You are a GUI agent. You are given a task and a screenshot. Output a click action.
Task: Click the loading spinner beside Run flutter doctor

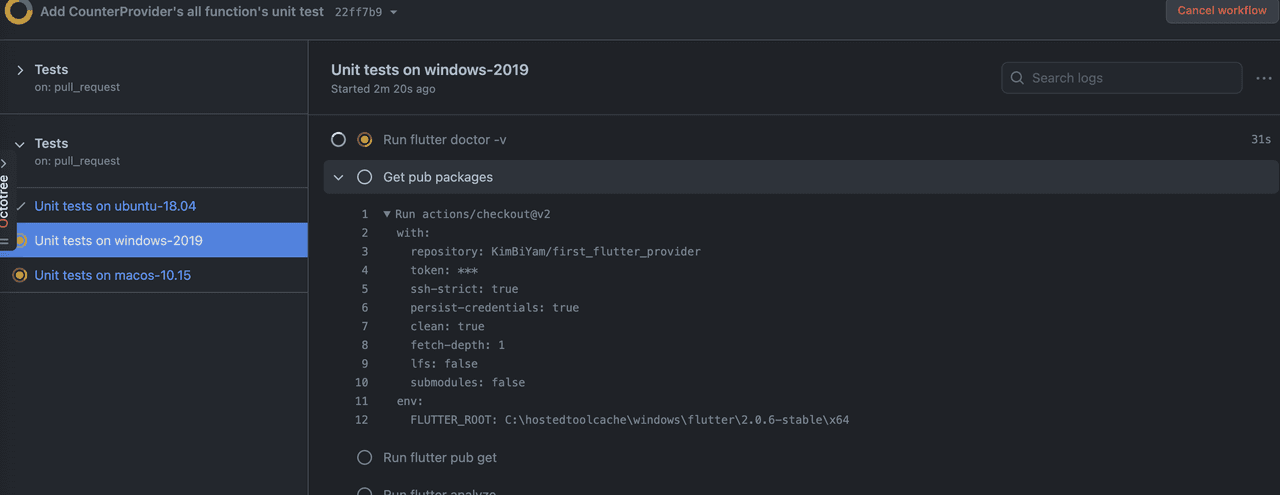(338, 140)
